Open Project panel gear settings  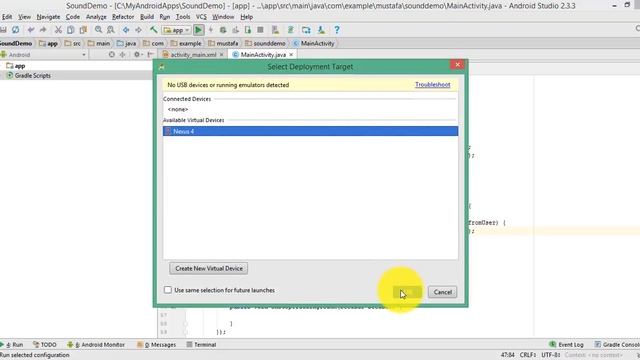[x=137, y=54]
